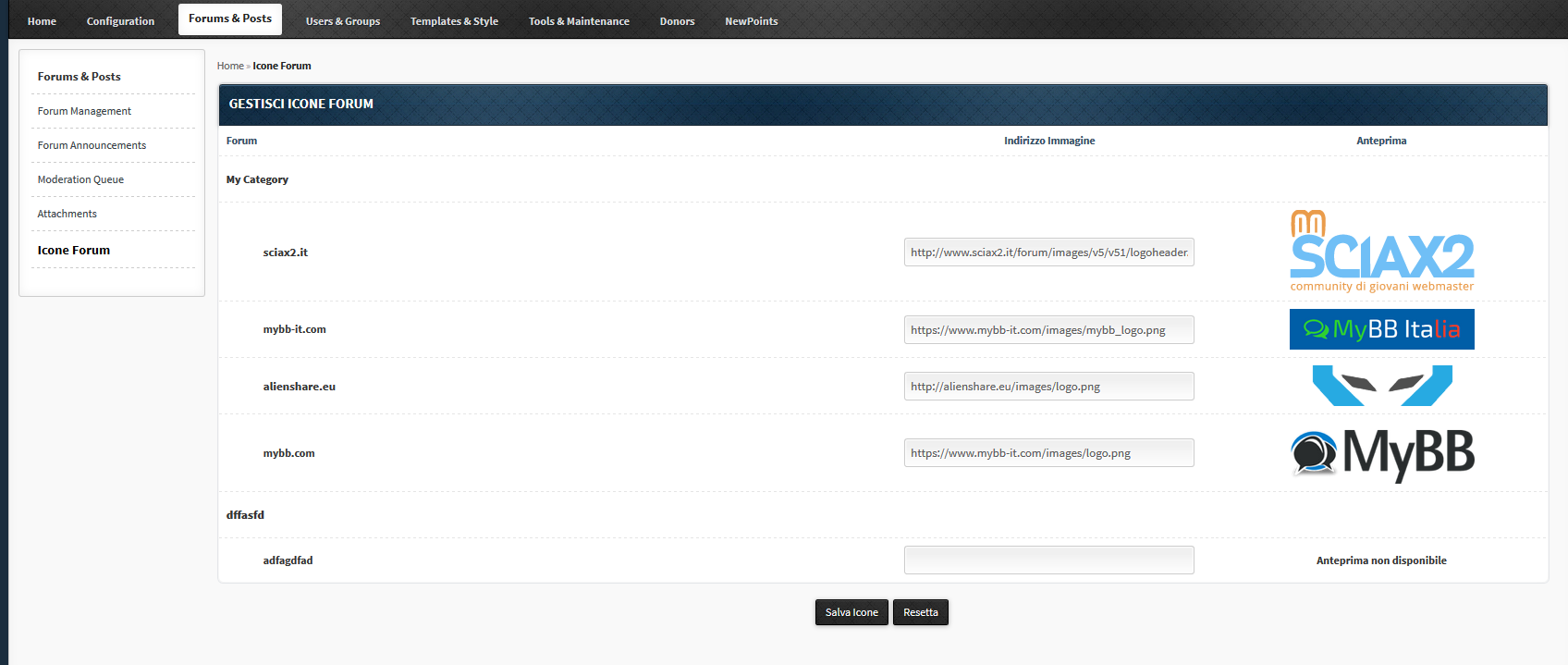Click the Salva Icone button
Screen dimensions: 1568x665
click(x=851, y=612)
